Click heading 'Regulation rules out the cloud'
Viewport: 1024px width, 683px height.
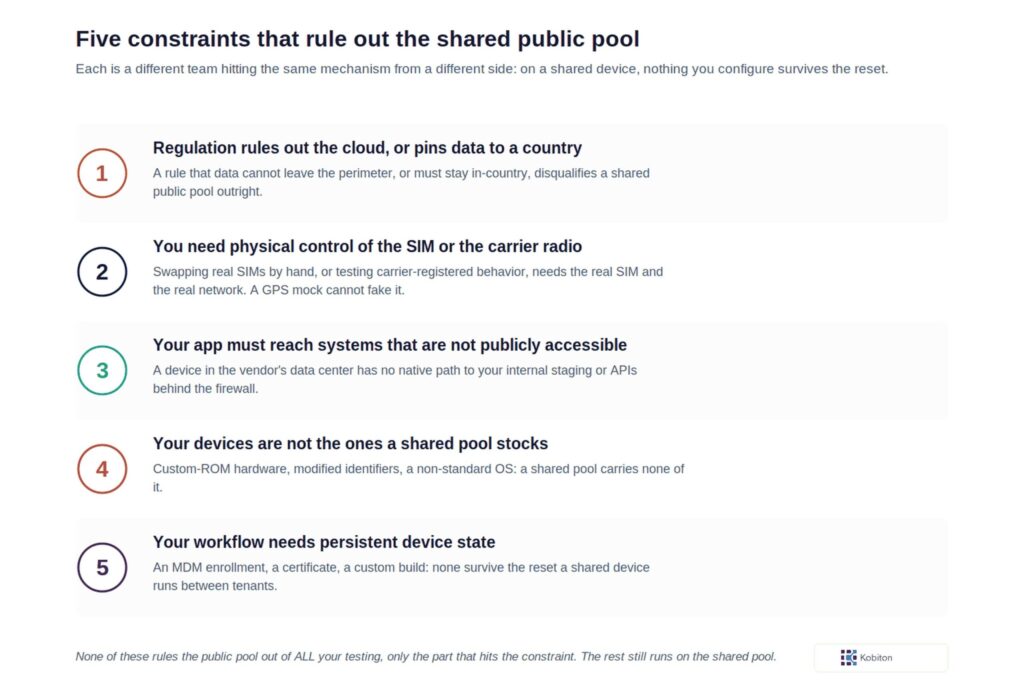367,148
